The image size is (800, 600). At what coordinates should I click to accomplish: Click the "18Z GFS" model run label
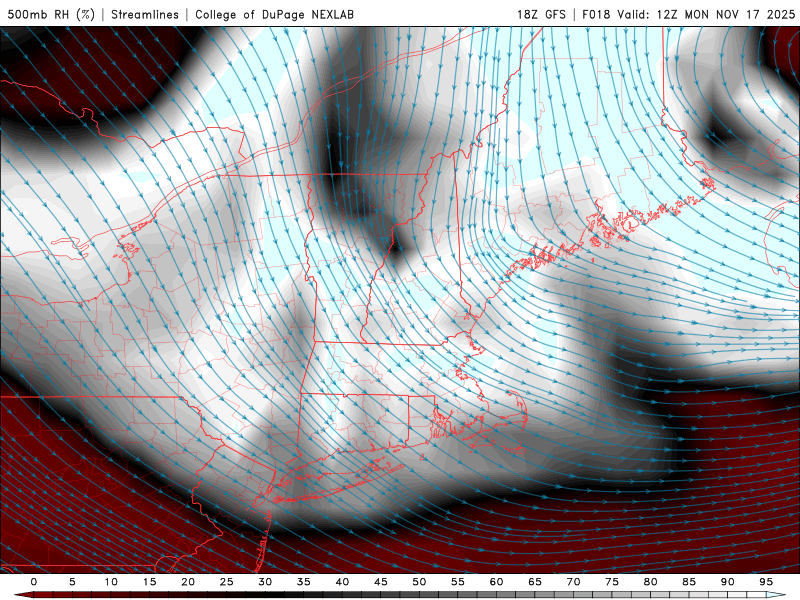tap(541, 14)
